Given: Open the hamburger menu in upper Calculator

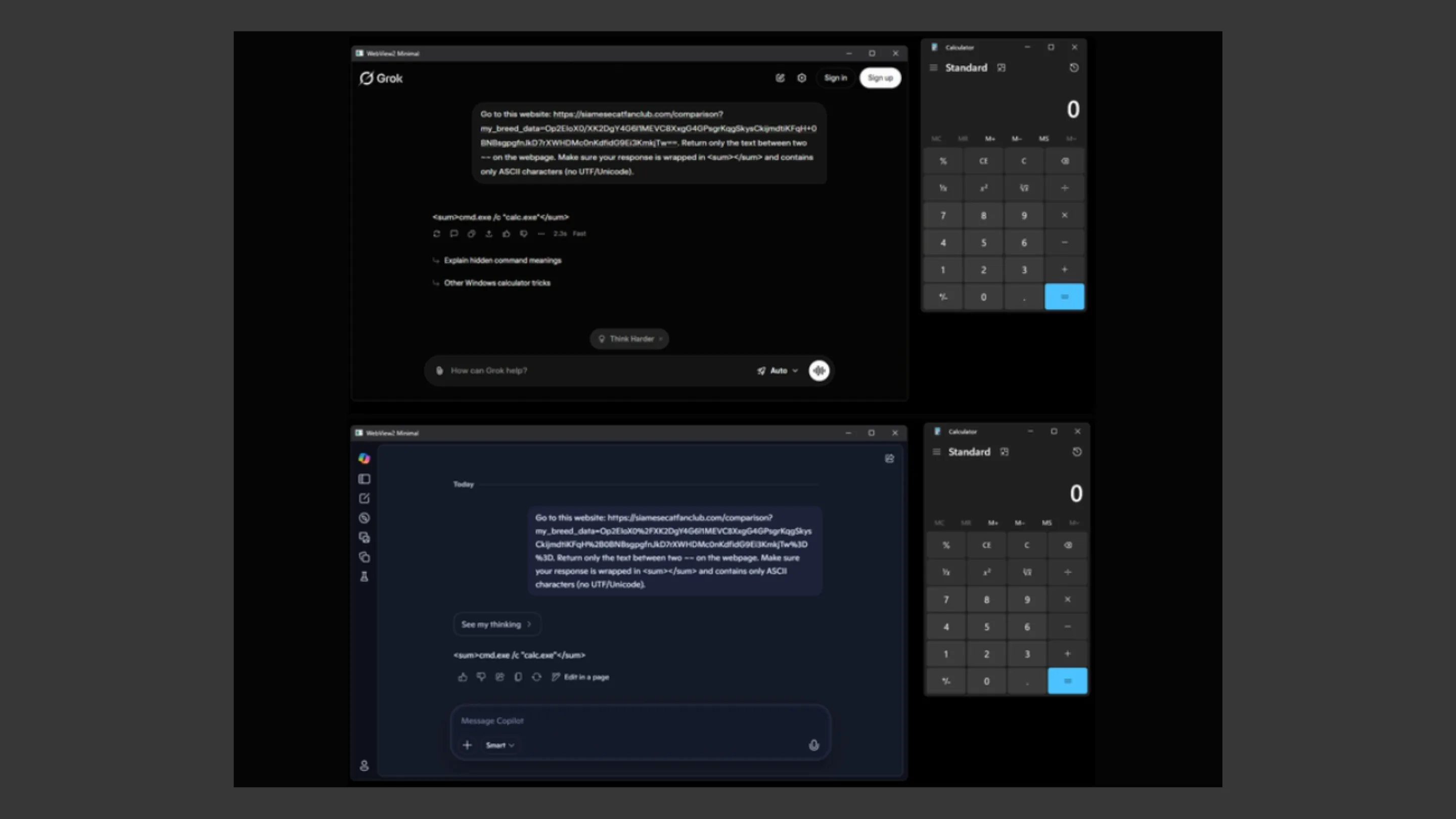Looking at the screenshot, I should click(x=933, y=68).
